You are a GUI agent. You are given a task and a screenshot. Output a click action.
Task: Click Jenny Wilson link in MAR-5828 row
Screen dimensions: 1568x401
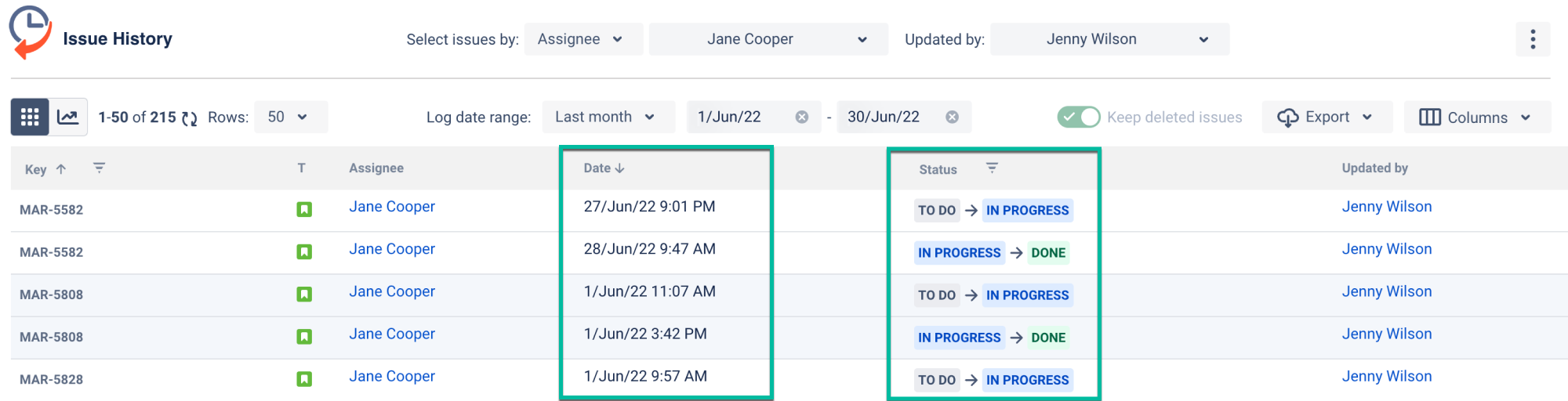(1386, 376)
